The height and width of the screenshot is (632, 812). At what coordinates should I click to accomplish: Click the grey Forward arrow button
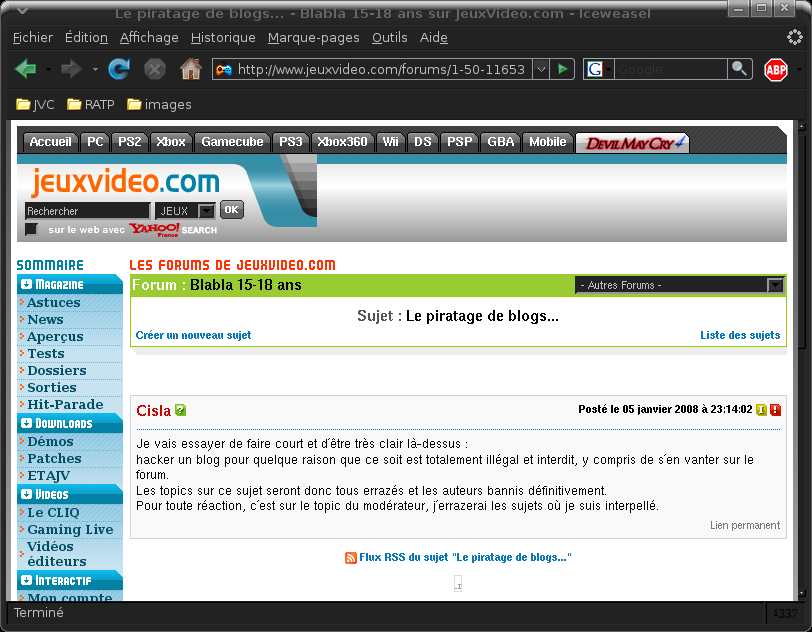click(x=71, y=69)
